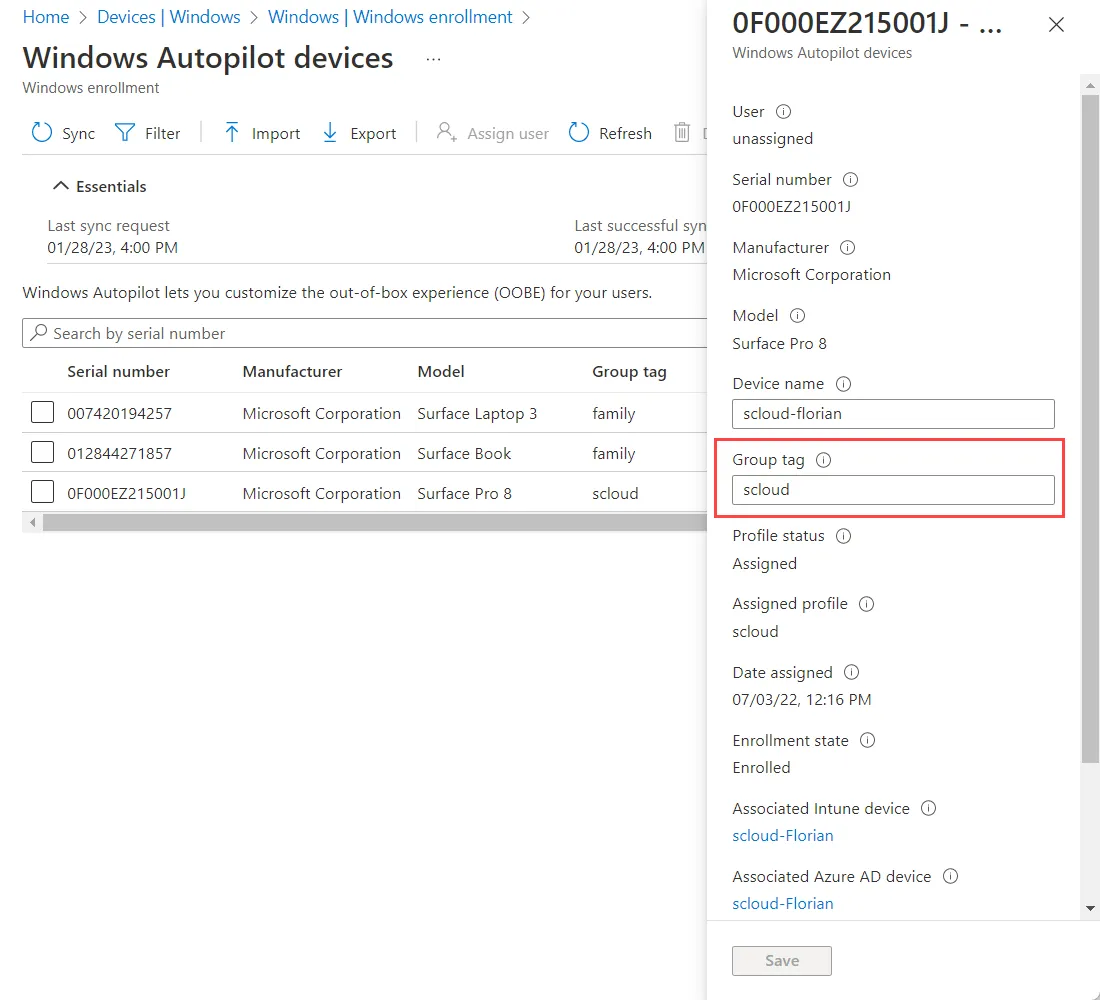Image resolution: width=1100 pixels, height=1000 pixels.
Task: Click the Date assigned info icon
Action: click(851, 672)
